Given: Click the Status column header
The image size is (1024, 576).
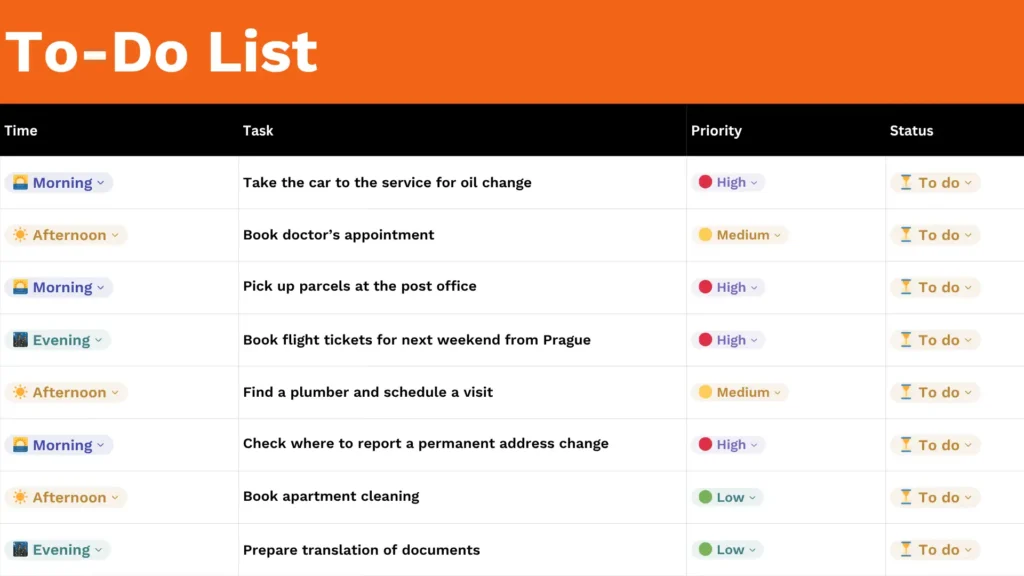Looking at the screenshot, I should click(911, 130).
